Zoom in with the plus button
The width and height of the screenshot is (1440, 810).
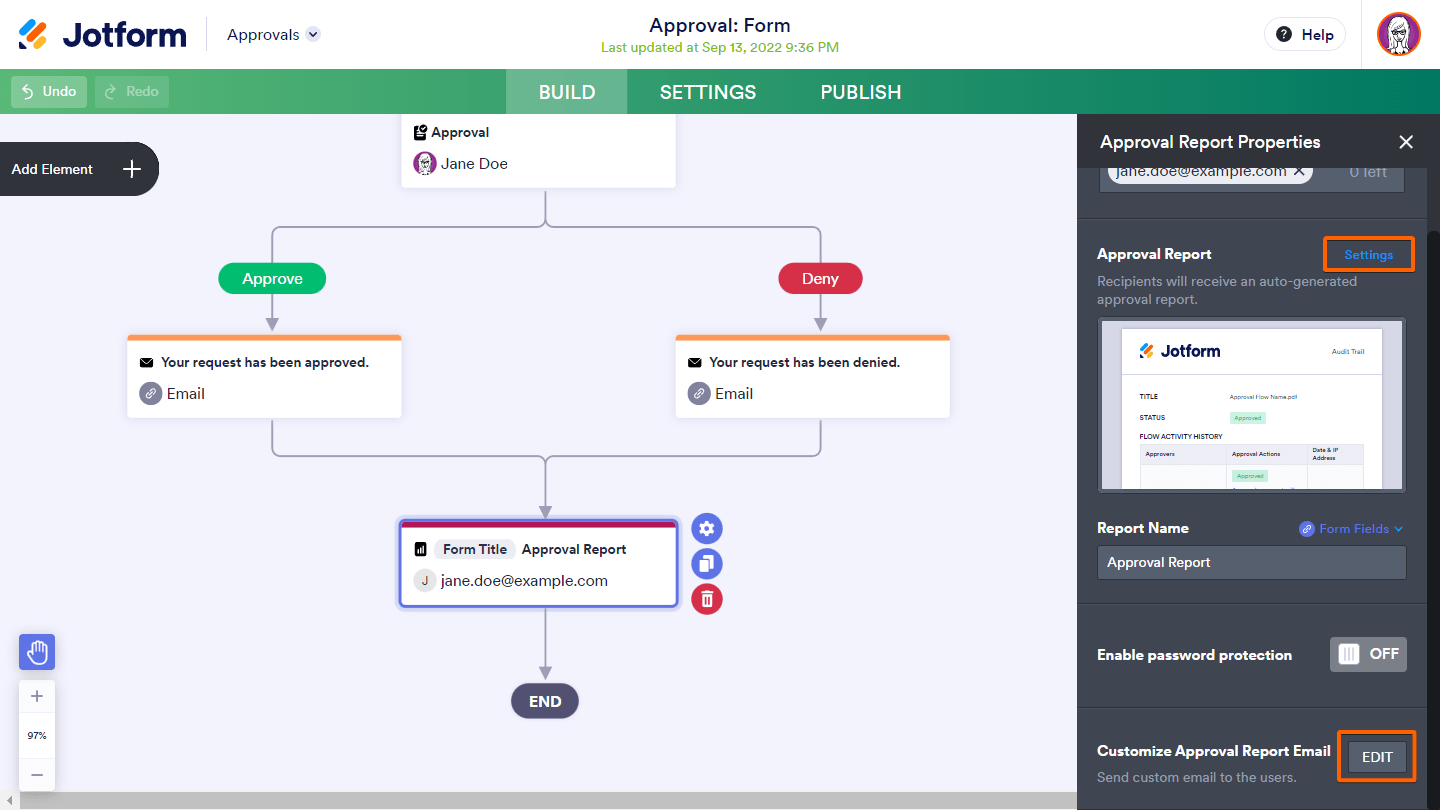[x=37, y=697]
